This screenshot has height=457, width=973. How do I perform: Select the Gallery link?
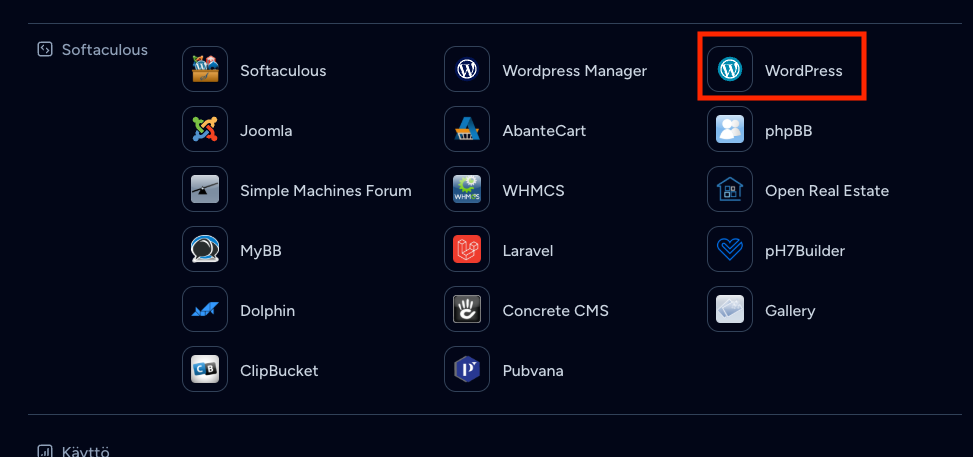click(790, 311)
